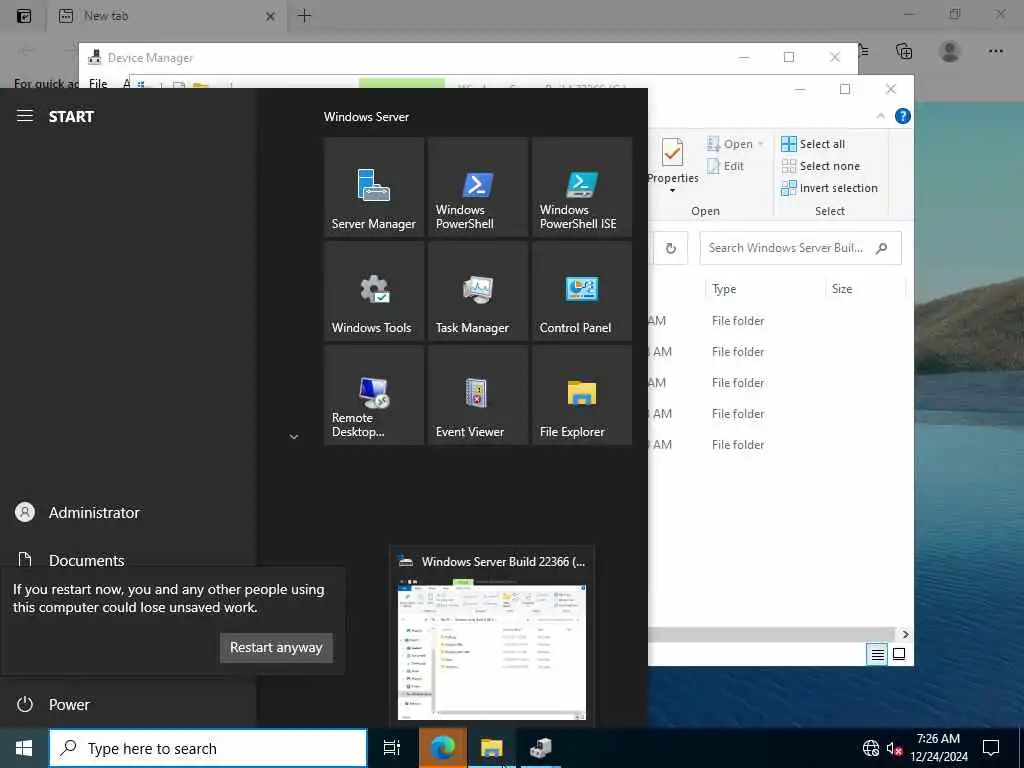
Task: Switch to large icons view toggle
Action: tap(899, 654)
